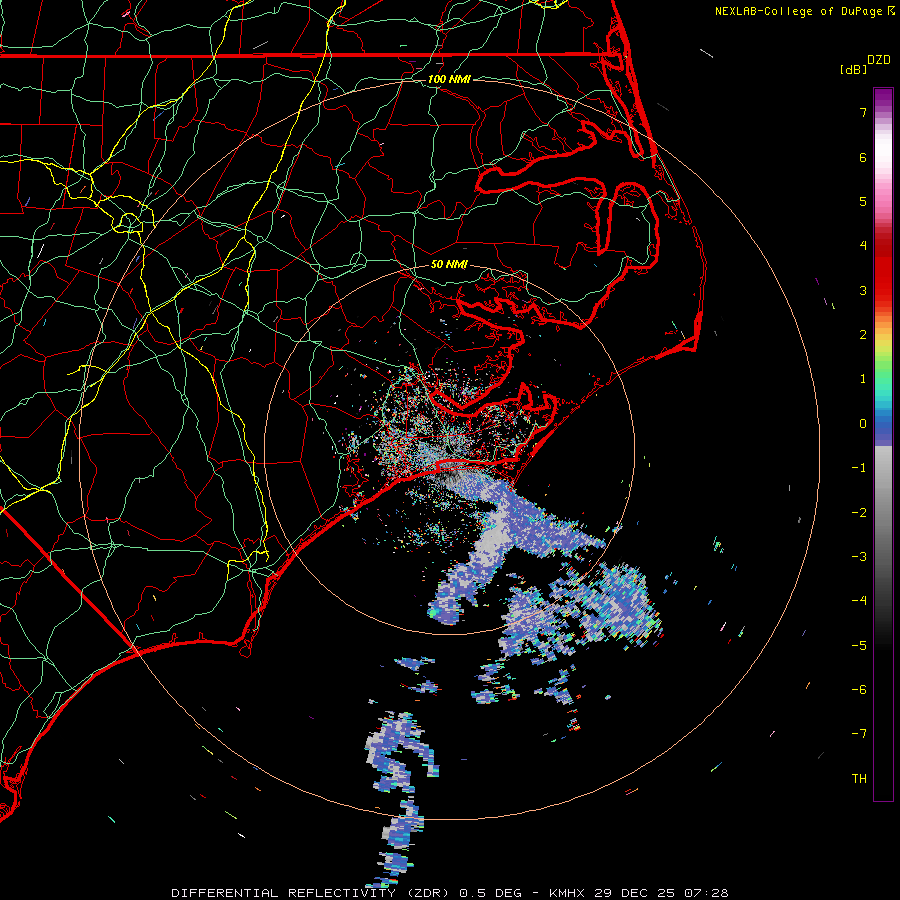900x900 pixels.
Task: Select the 50 NMI range ring label
Action: coord(449,265)
